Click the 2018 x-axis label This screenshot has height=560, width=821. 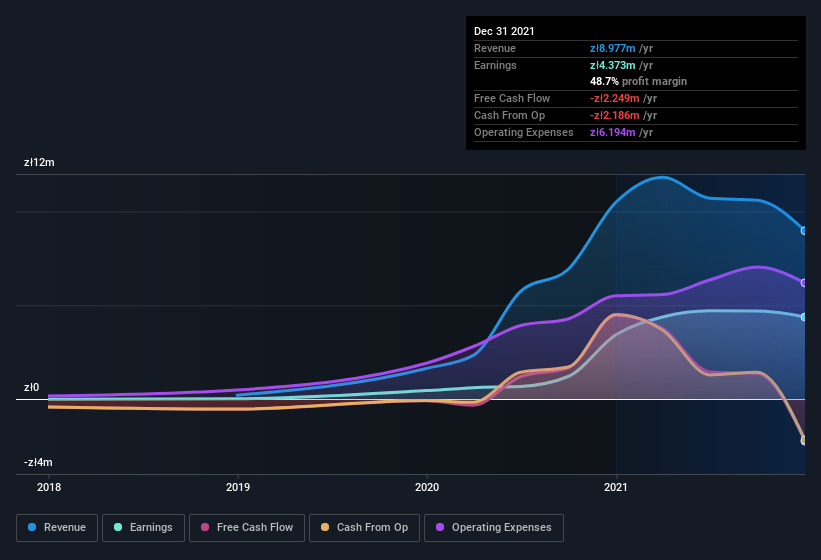click(49, 487)
